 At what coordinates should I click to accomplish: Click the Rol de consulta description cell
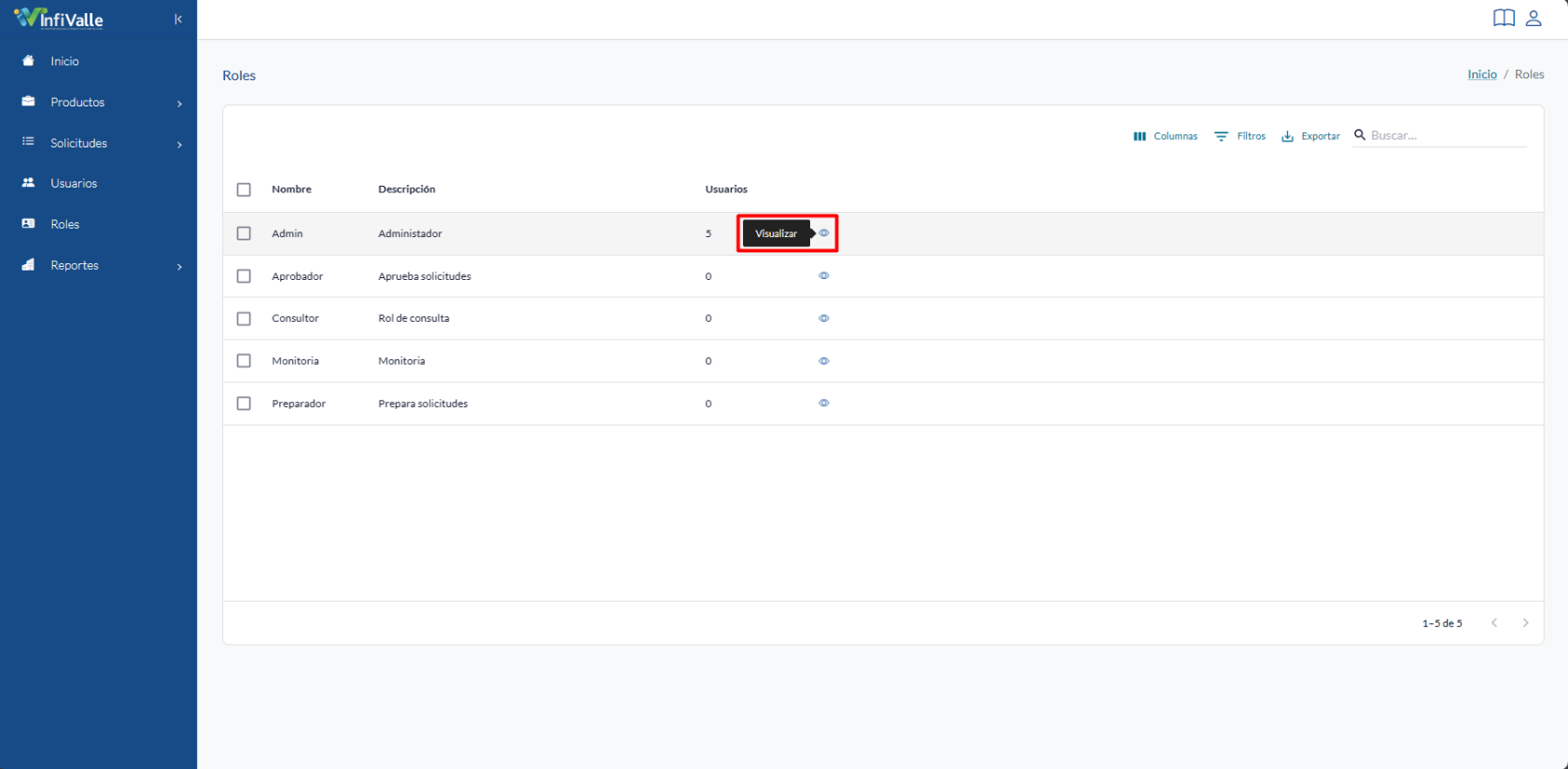click(413, 318)
